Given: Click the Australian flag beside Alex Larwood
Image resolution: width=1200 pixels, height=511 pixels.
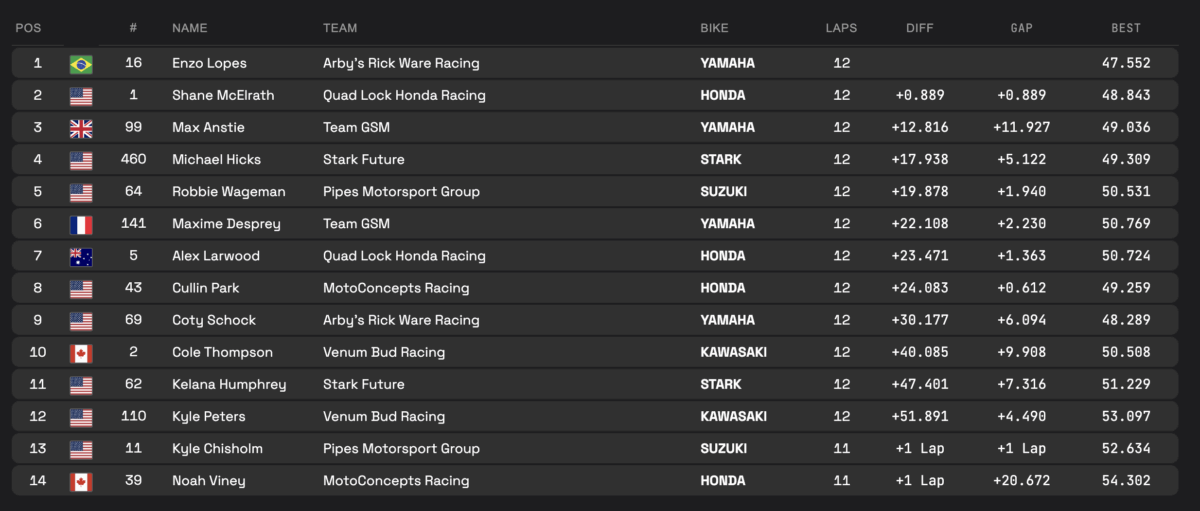Looking at the screenshot, I should click(81, 256).
